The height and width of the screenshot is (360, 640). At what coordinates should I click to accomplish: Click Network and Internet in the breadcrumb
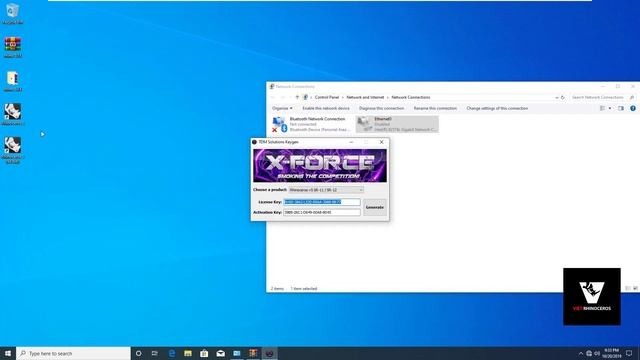[365, 98]
